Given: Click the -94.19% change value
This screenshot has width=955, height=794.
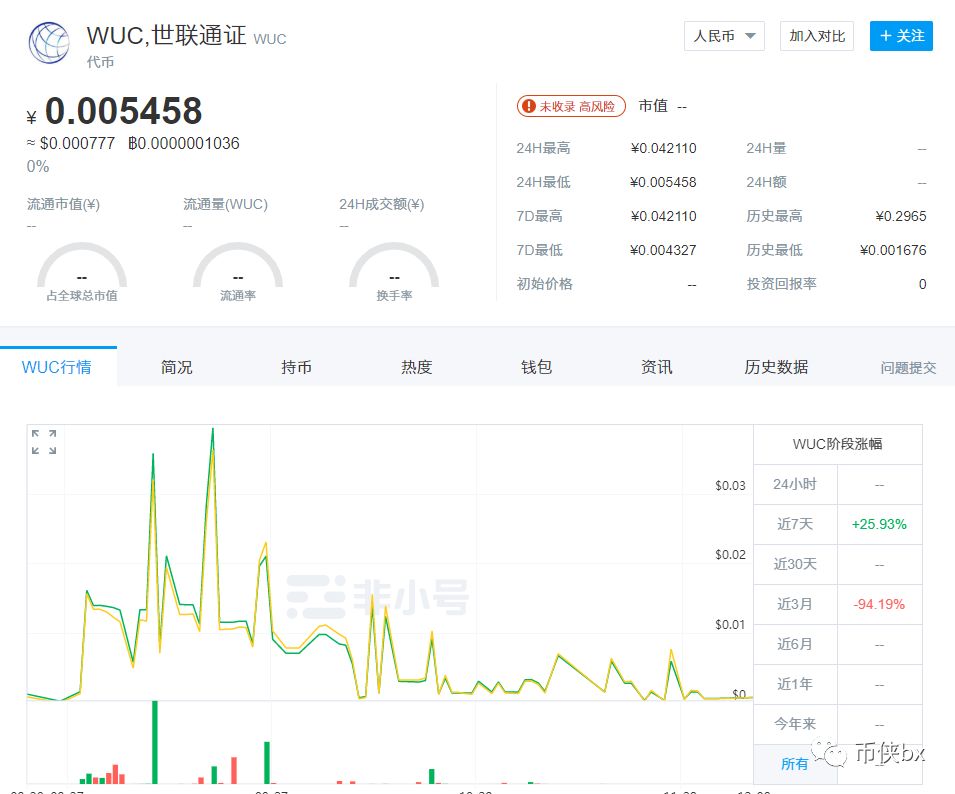Looking at the screenshot, I should [x=879, y=605].
